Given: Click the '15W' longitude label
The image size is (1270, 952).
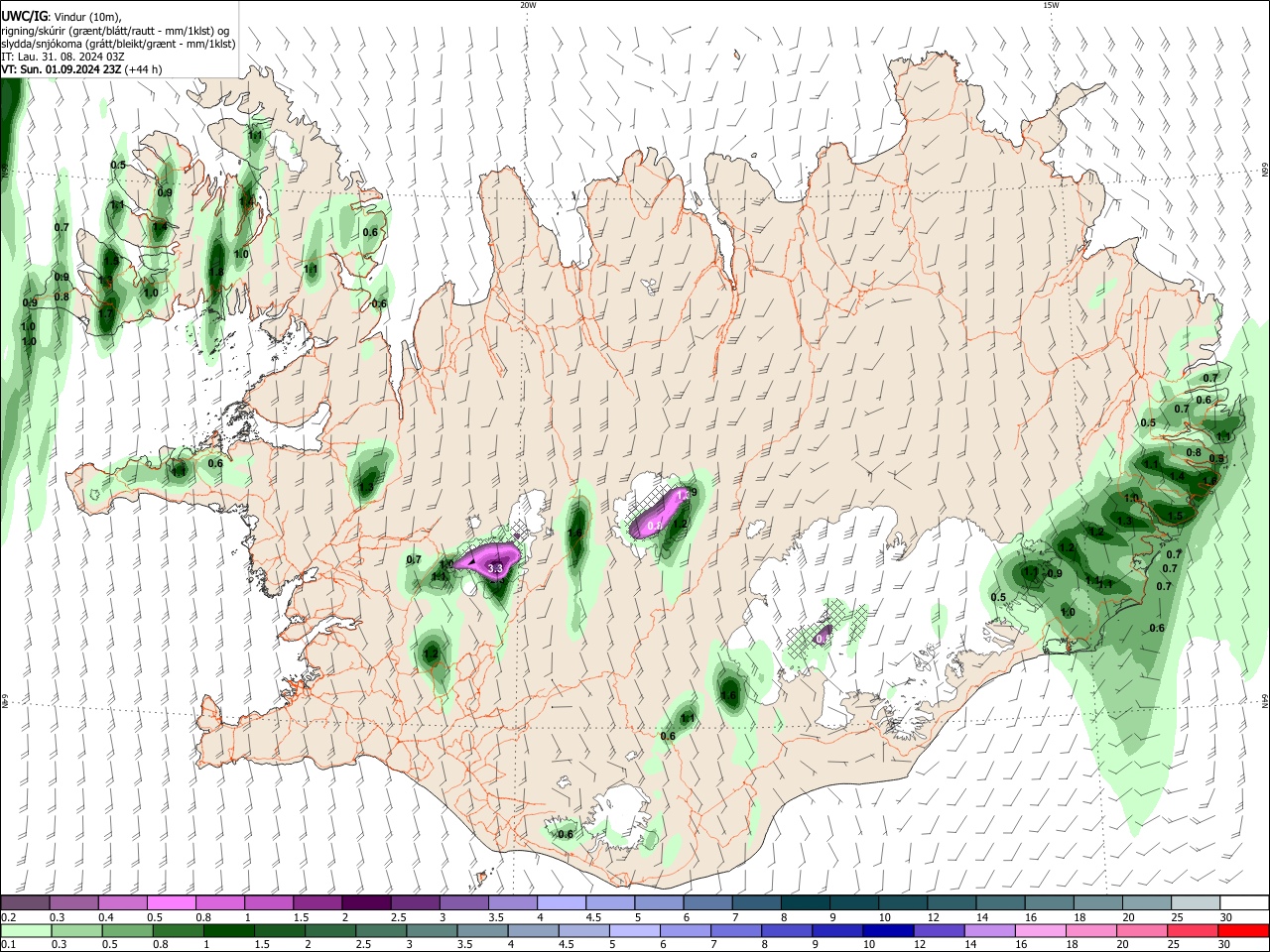Looking at the screenshot, I should point(1051,5).
